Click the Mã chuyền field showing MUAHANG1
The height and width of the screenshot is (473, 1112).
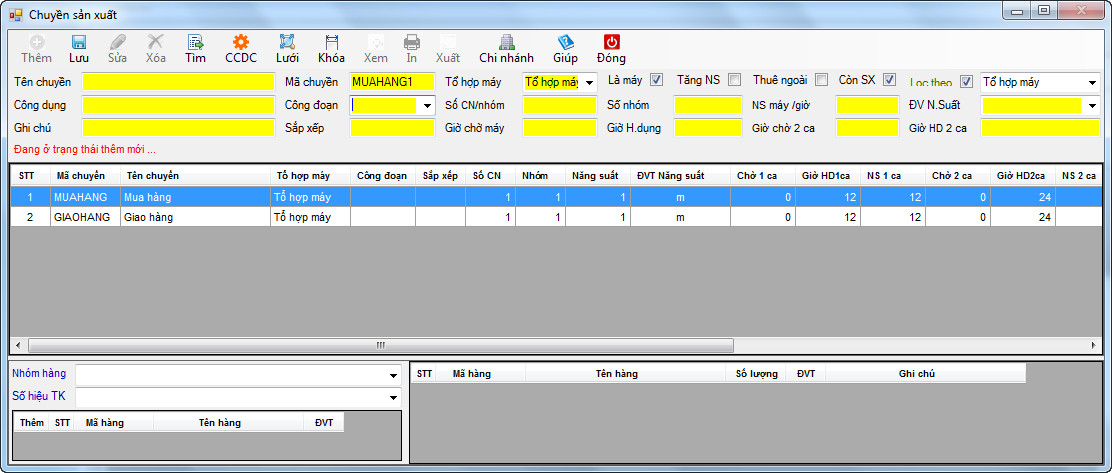tap(392, 82)
